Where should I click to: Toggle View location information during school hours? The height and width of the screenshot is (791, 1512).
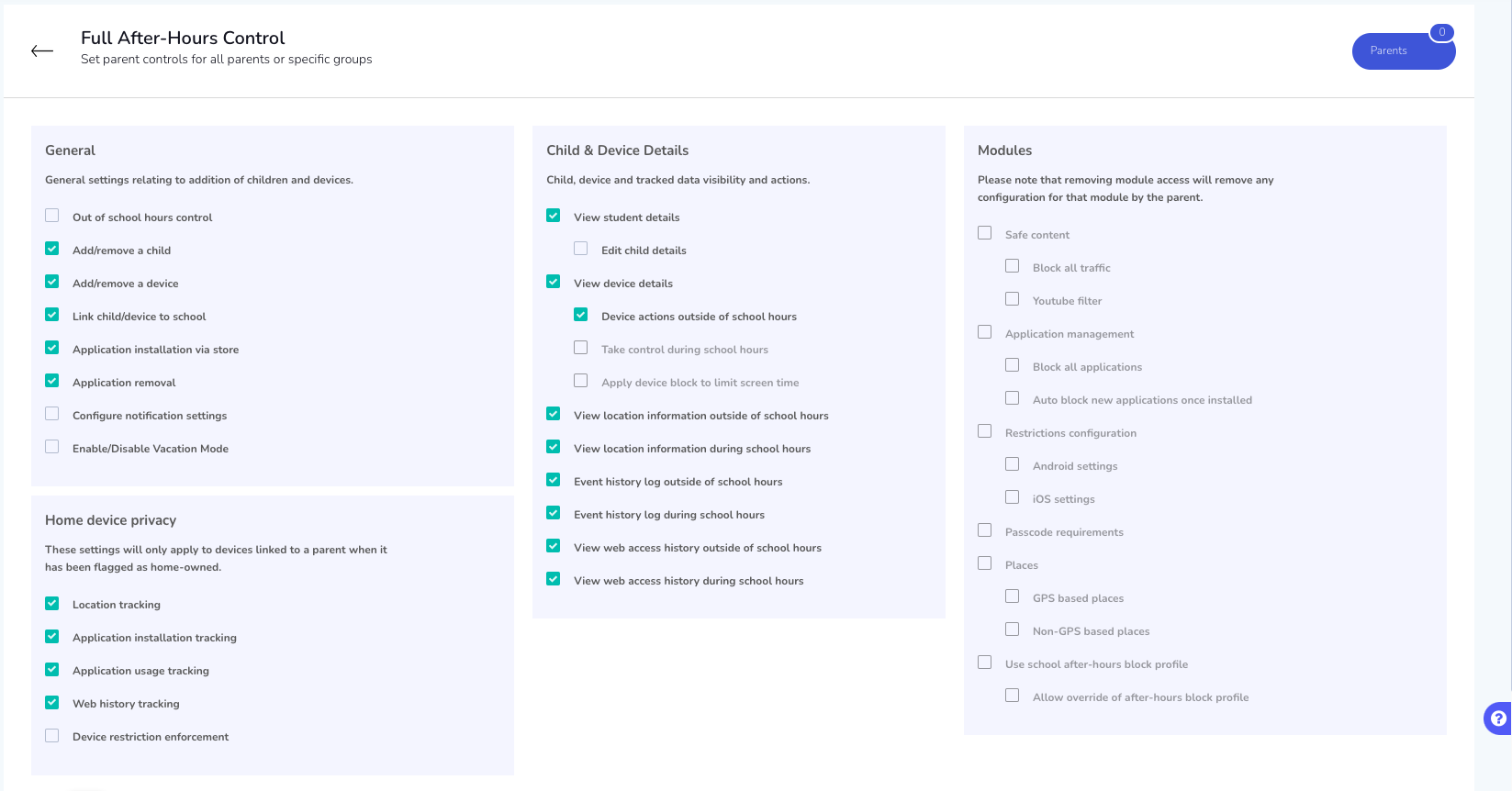click(554, 447)
